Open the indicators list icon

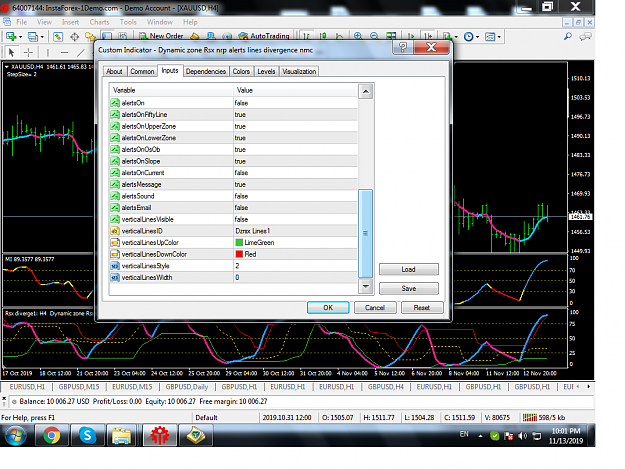(447, 37)
